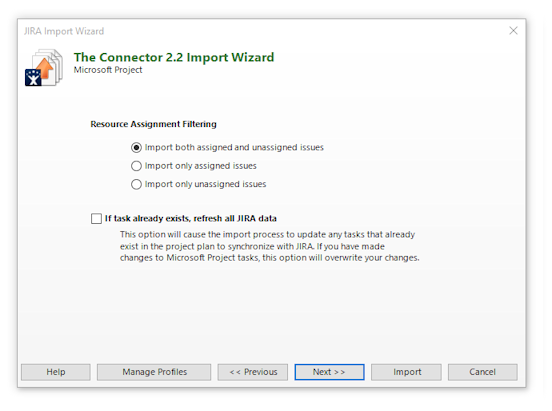Start the import with the Import button
552x411 pixels.
coord(406,372)
